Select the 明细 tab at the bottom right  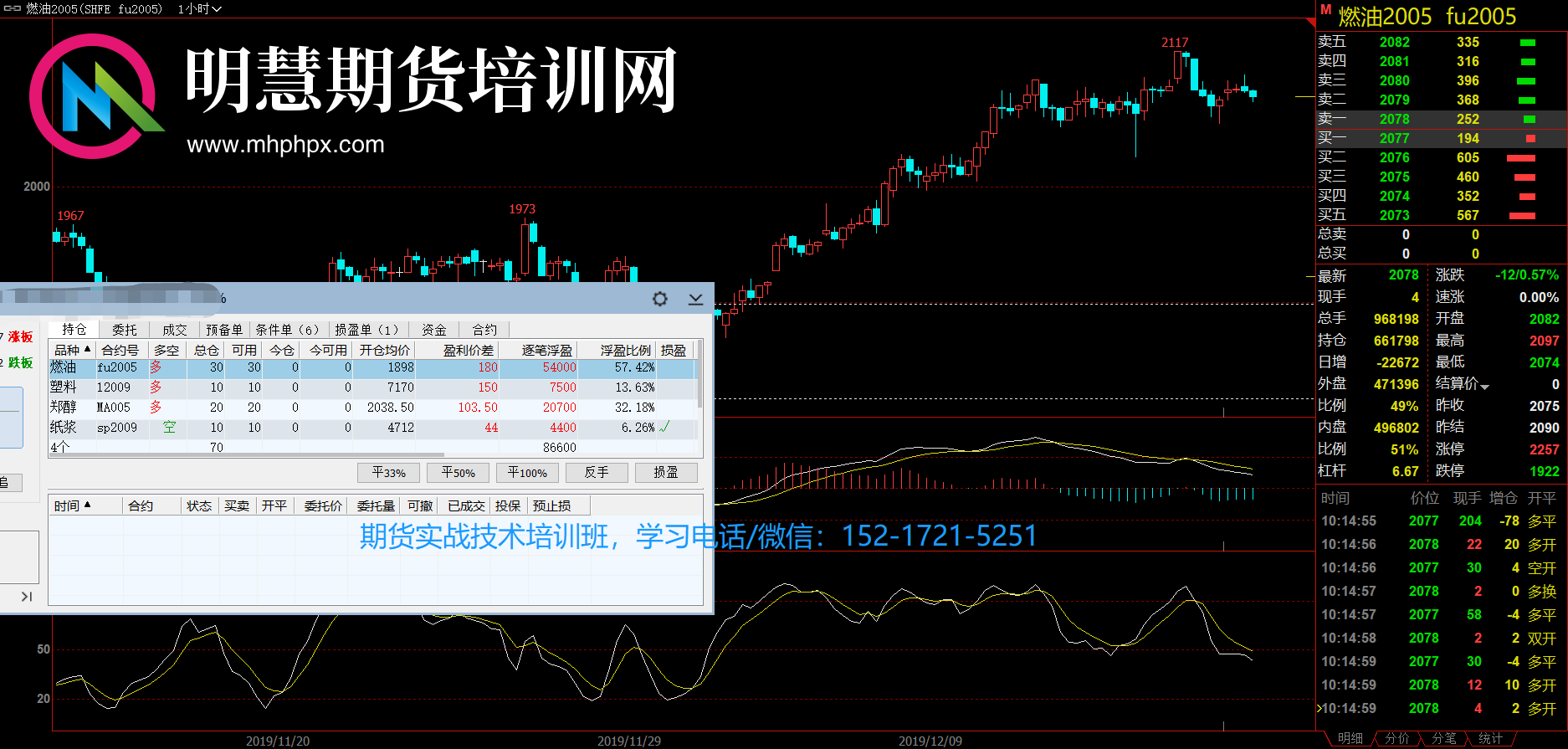[1350, 738]
